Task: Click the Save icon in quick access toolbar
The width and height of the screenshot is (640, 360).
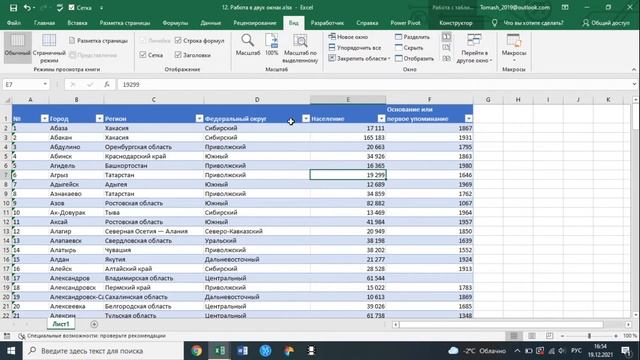Action: tap(13, 7)
